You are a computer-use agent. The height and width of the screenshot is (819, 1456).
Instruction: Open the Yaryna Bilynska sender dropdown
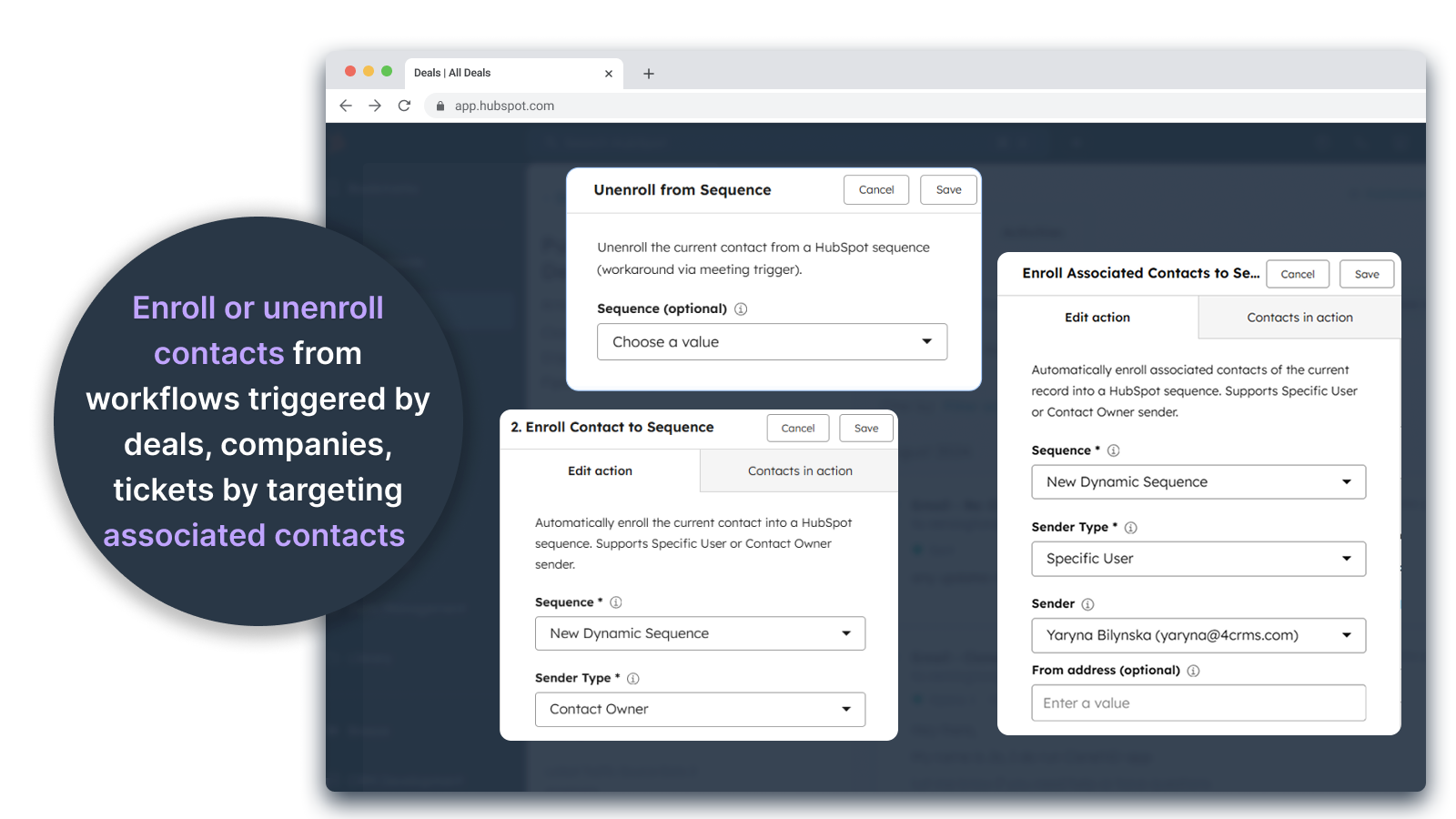tap(1198, 635)
